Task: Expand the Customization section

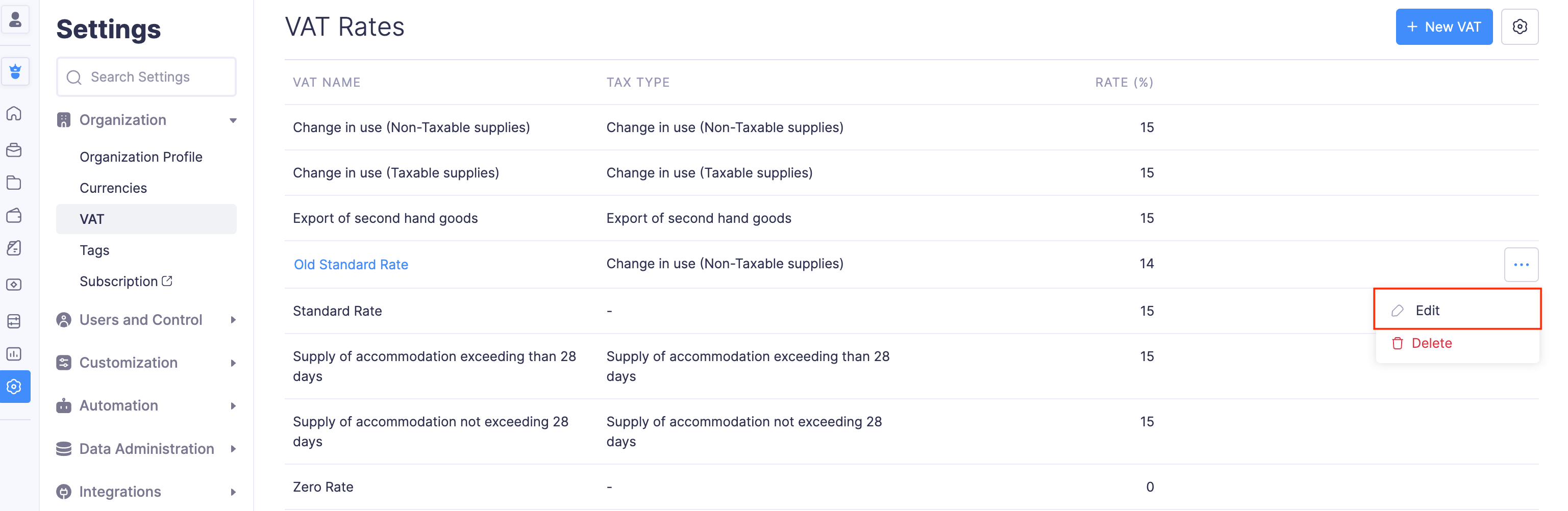Action: pyautogui.click(x=233, y=363)
